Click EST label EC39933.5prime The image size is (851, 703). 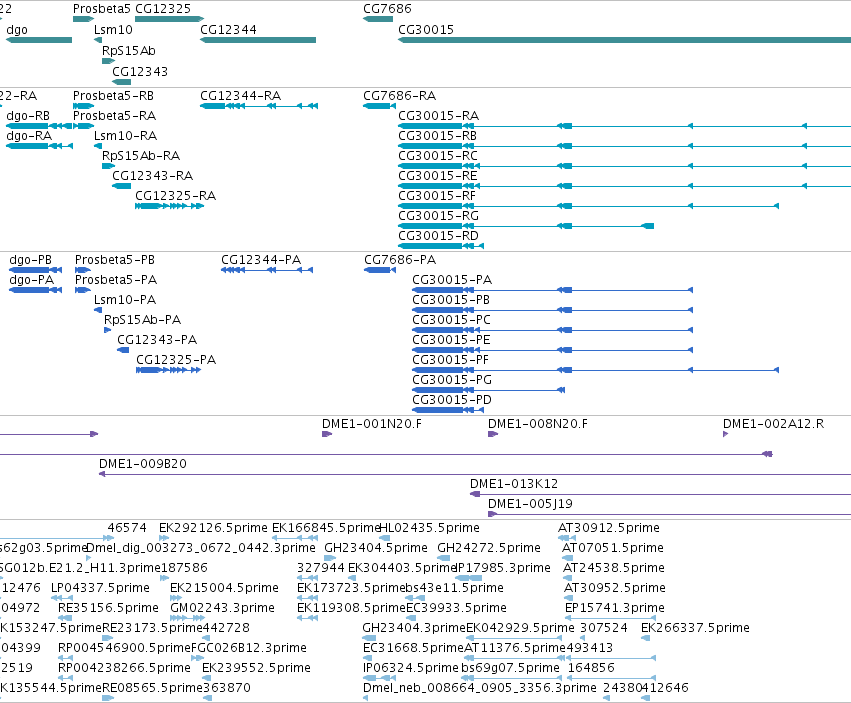(456, 609)
